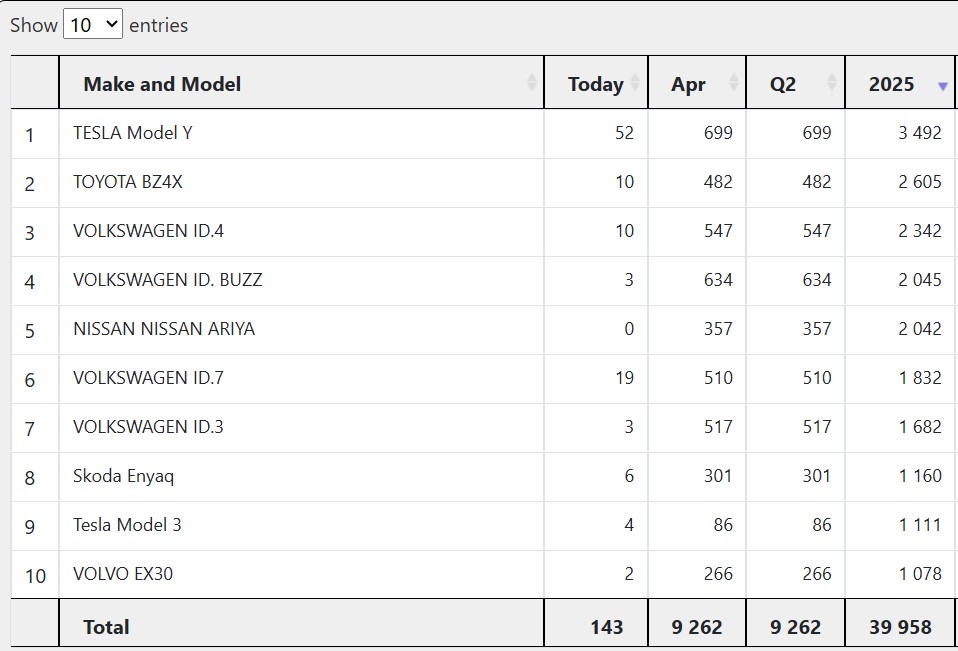The width and height of the screenshot is (958, 651).
Task: Open the Show entries dropdown
Action: [x=93, y=24]
